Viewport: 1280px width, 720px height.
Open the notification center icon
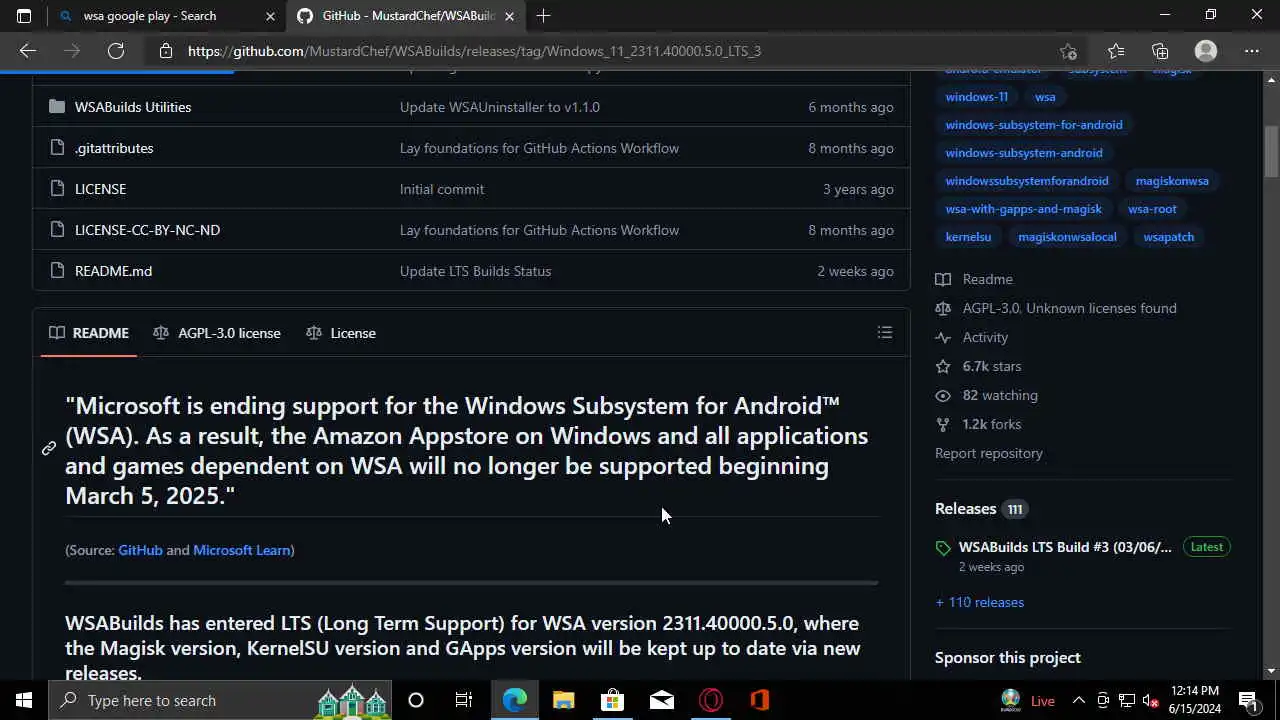coord(1248,700)
